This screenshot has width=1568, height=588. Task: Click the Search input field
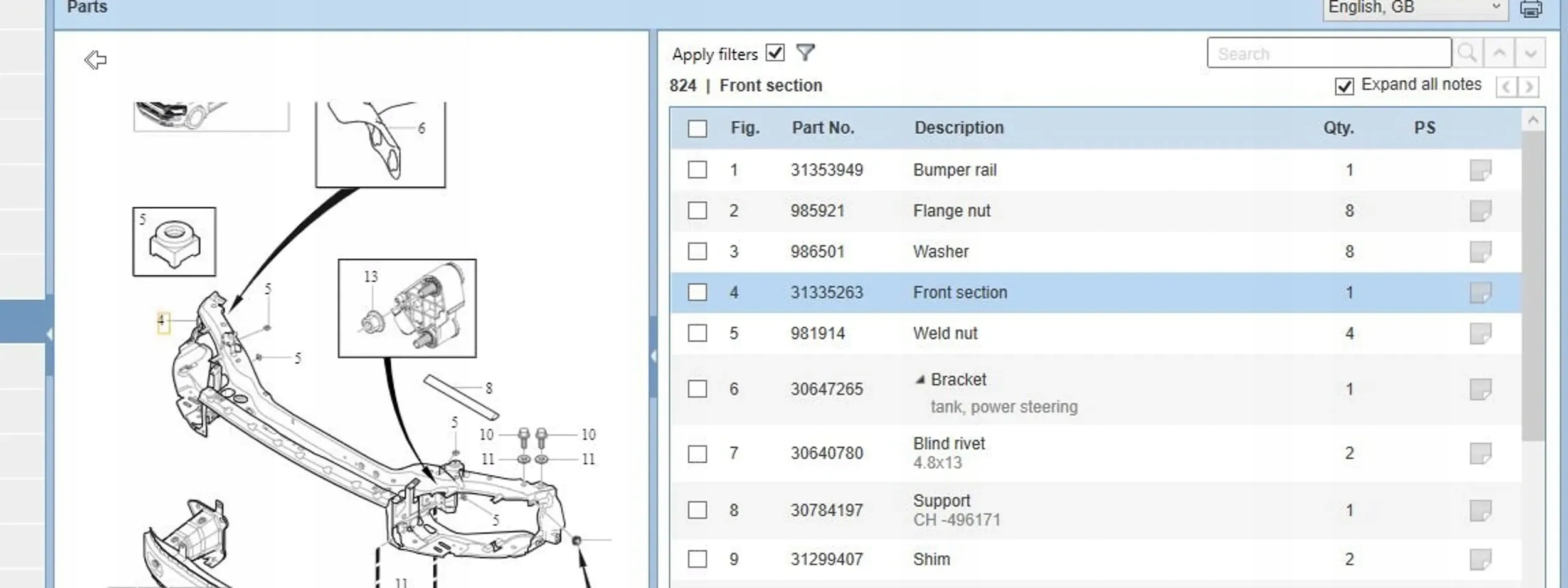pyautogui.click(x=1329, y=53)
